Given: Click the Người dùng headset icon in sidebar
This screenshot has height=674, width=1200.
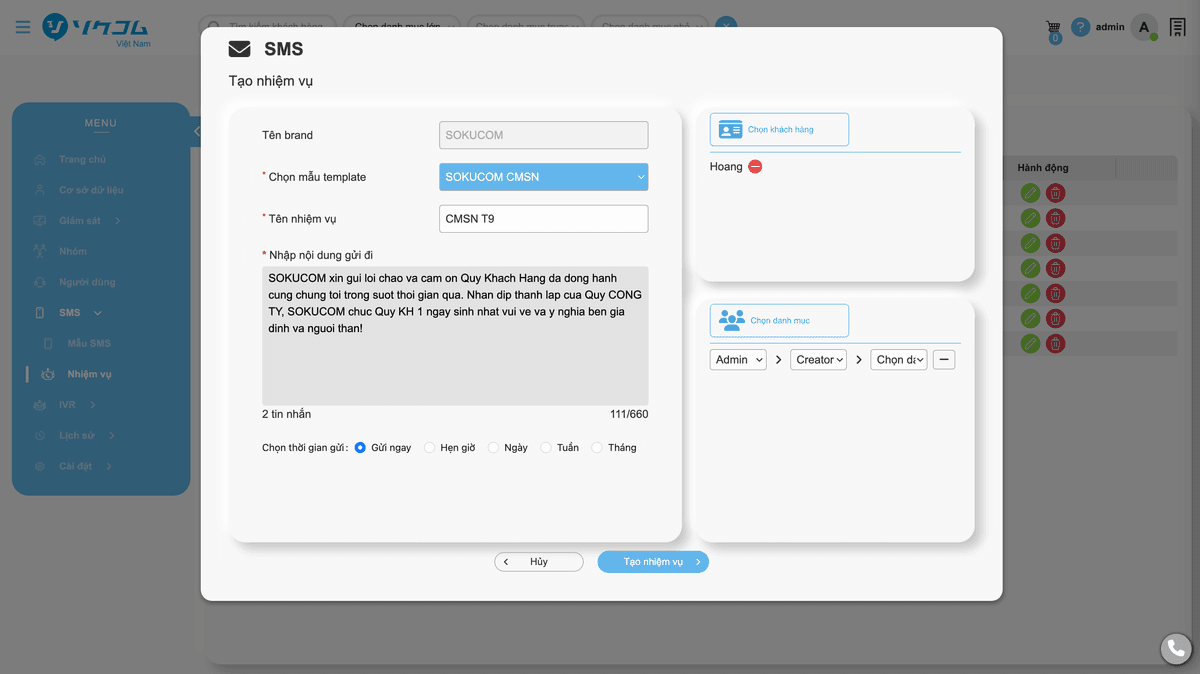Looking at the screenshot, I should click(x=39, y=282).
